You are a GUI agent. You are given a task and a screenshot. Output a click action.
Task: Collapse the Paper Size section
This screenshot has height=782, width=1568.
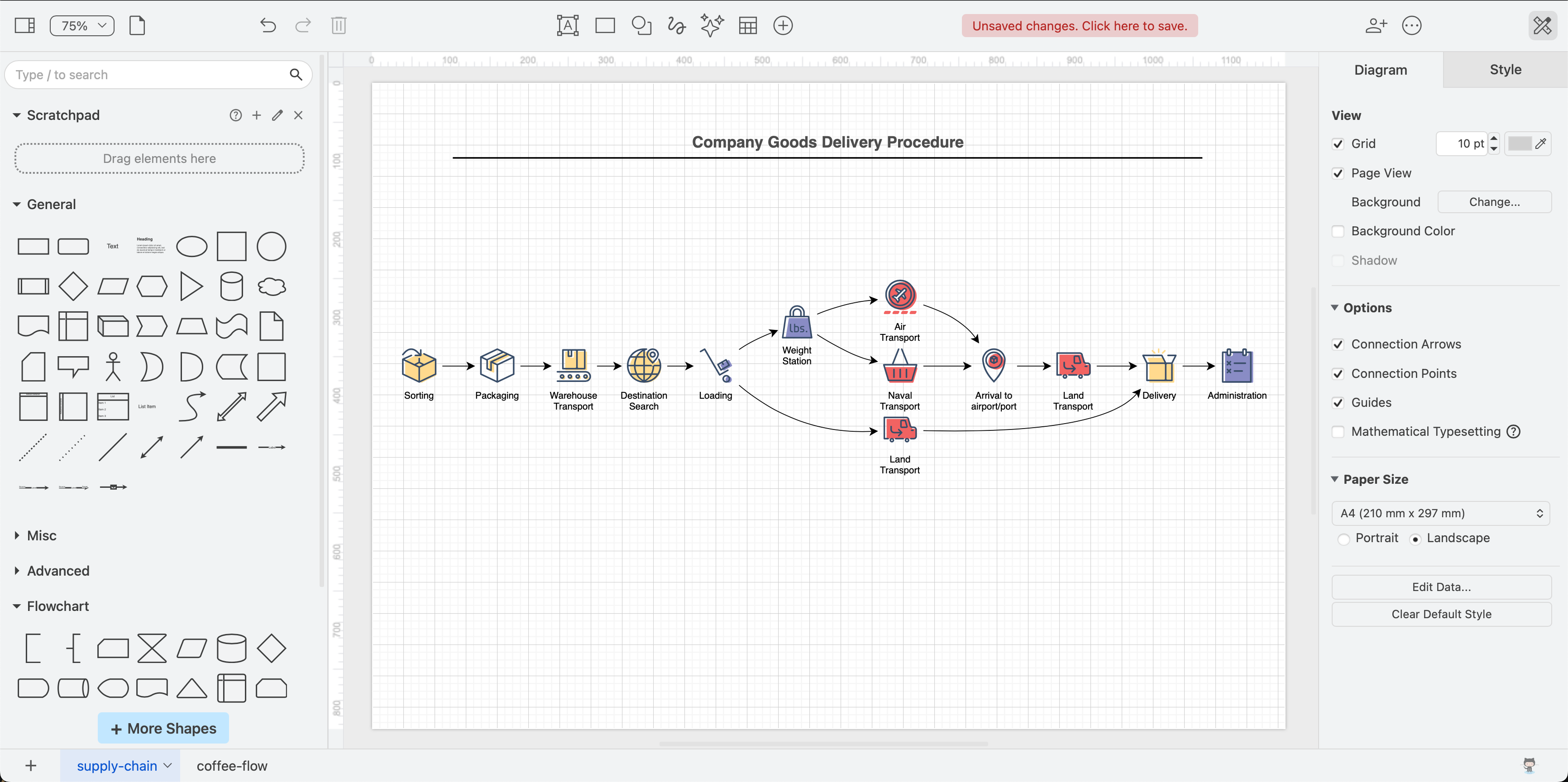1335,480
